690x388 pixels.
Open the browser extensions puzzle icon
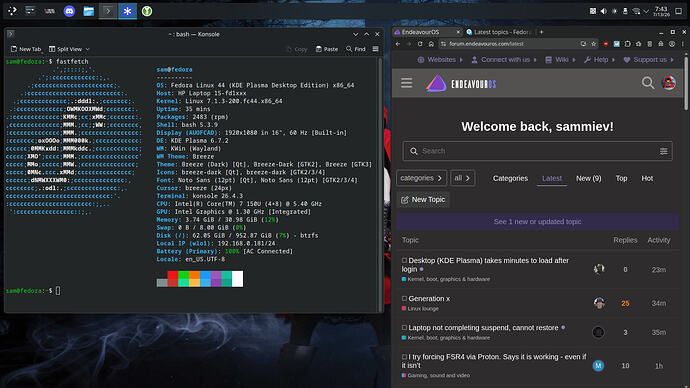[x=628, y=44]
